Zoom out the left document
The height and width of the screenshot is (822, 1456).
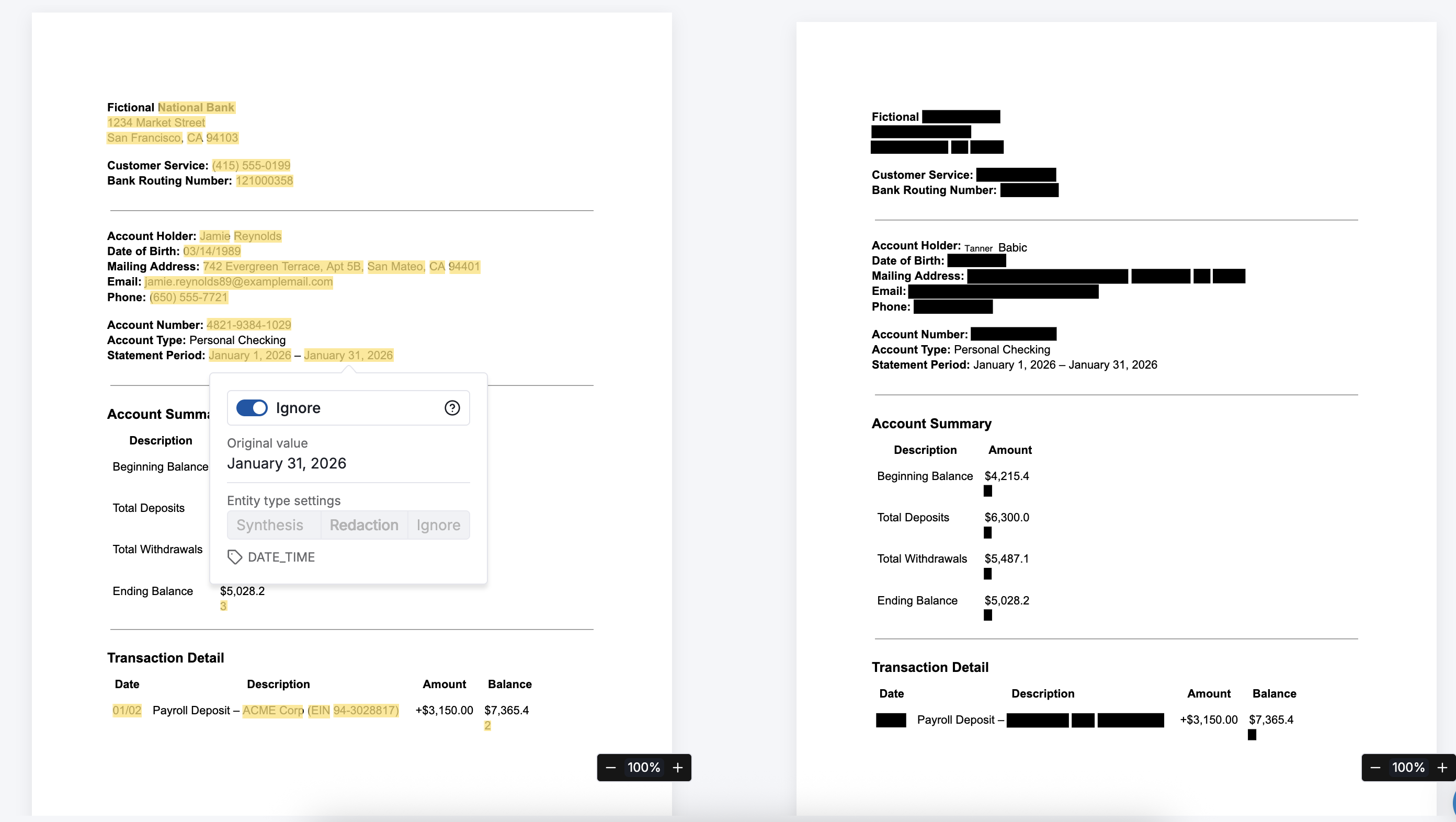(610, 767)
